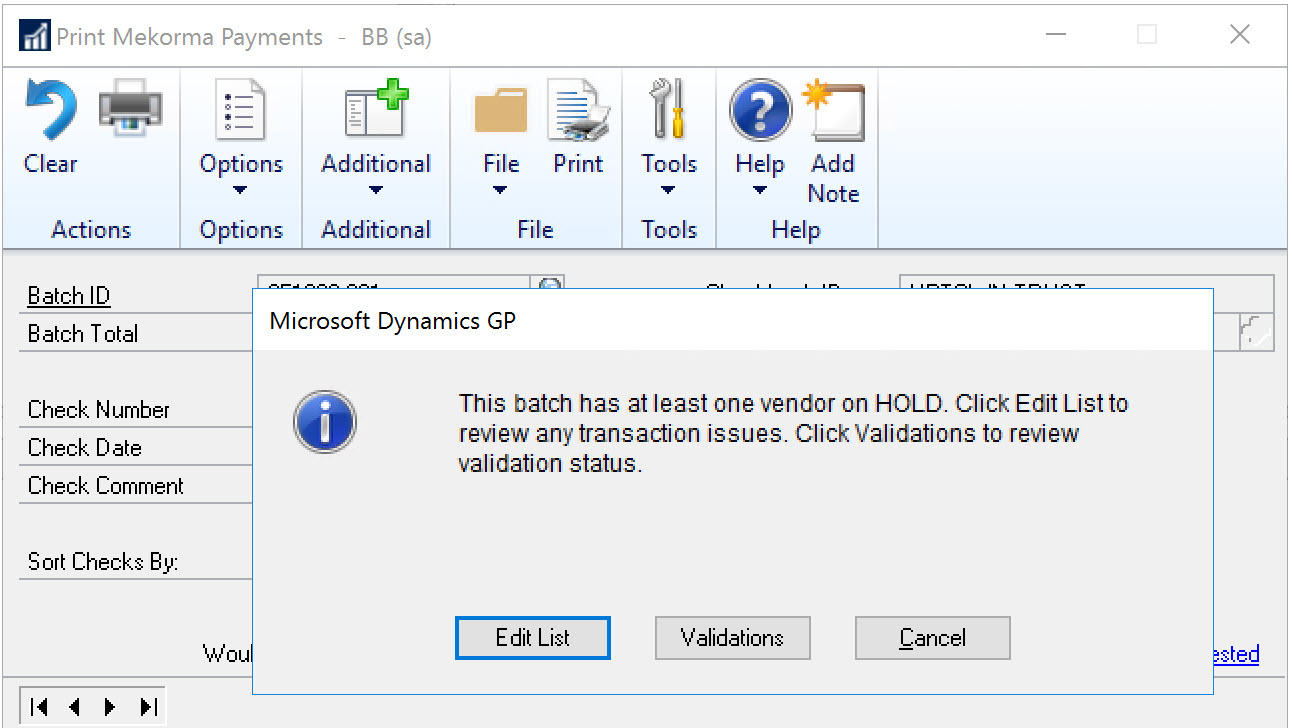Click the Help question mark icon
This screenshot has width=1292, height=728.
(x=760, y=110)
